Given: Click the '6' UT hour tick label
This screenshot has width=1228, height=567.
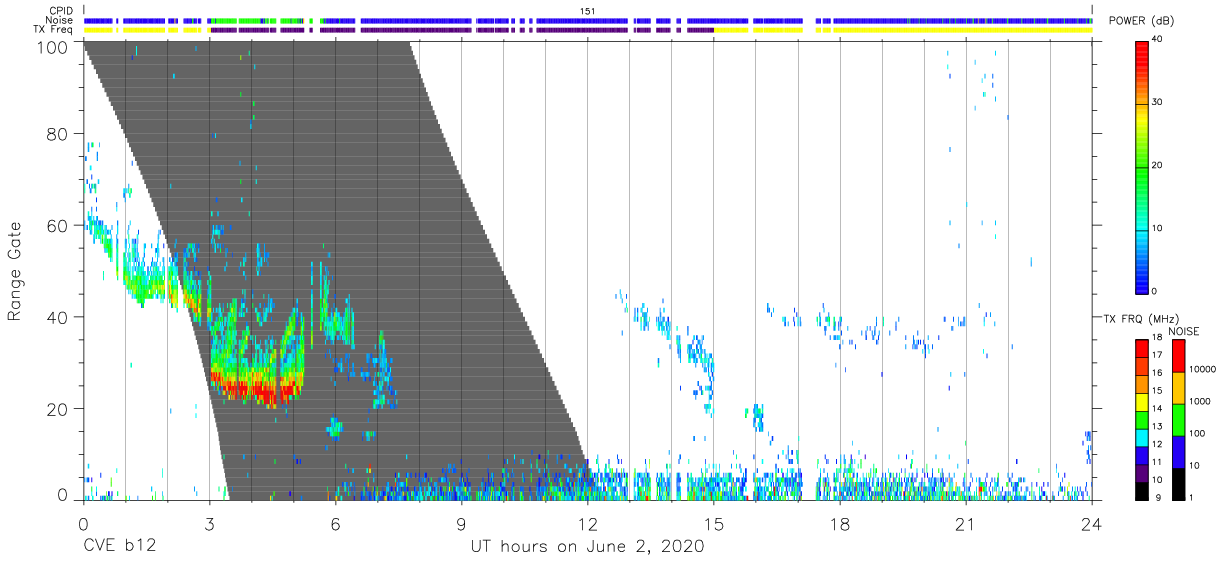Looking at the screenshot, I should point(335,523).
